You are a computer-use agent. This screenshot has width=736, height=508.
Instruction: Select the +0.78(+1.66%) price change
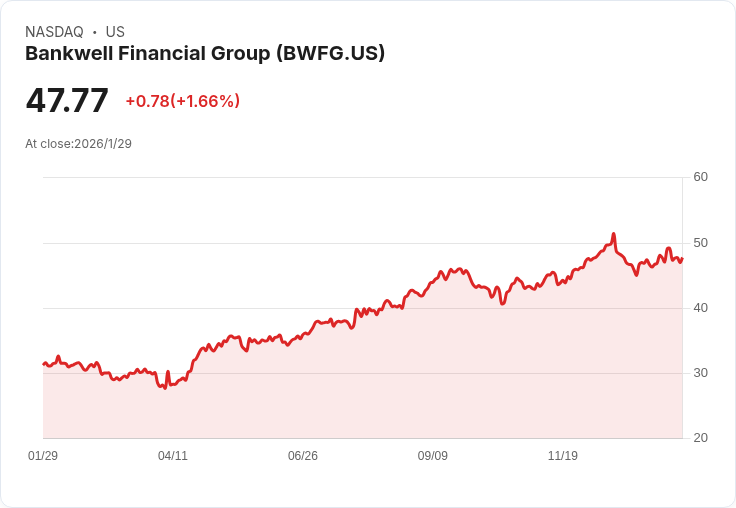(x=182, y=101)
